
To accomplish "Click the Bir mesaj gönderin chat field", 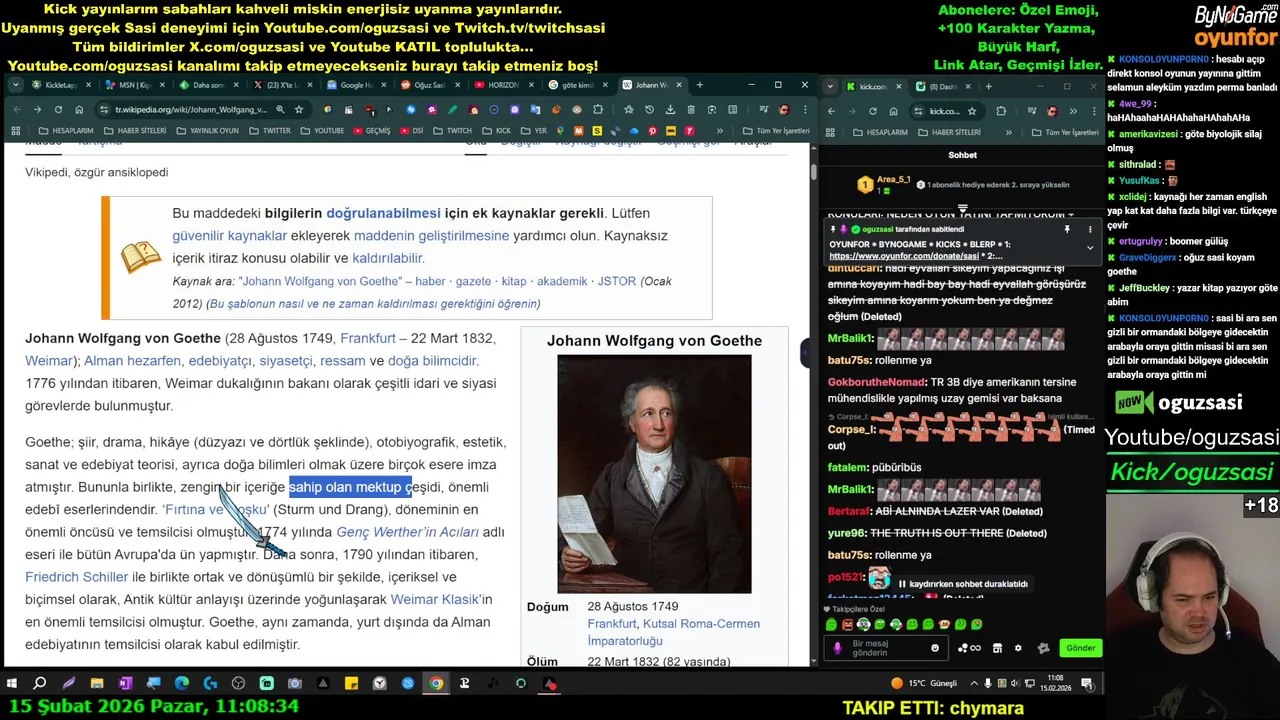I will 886,648.
